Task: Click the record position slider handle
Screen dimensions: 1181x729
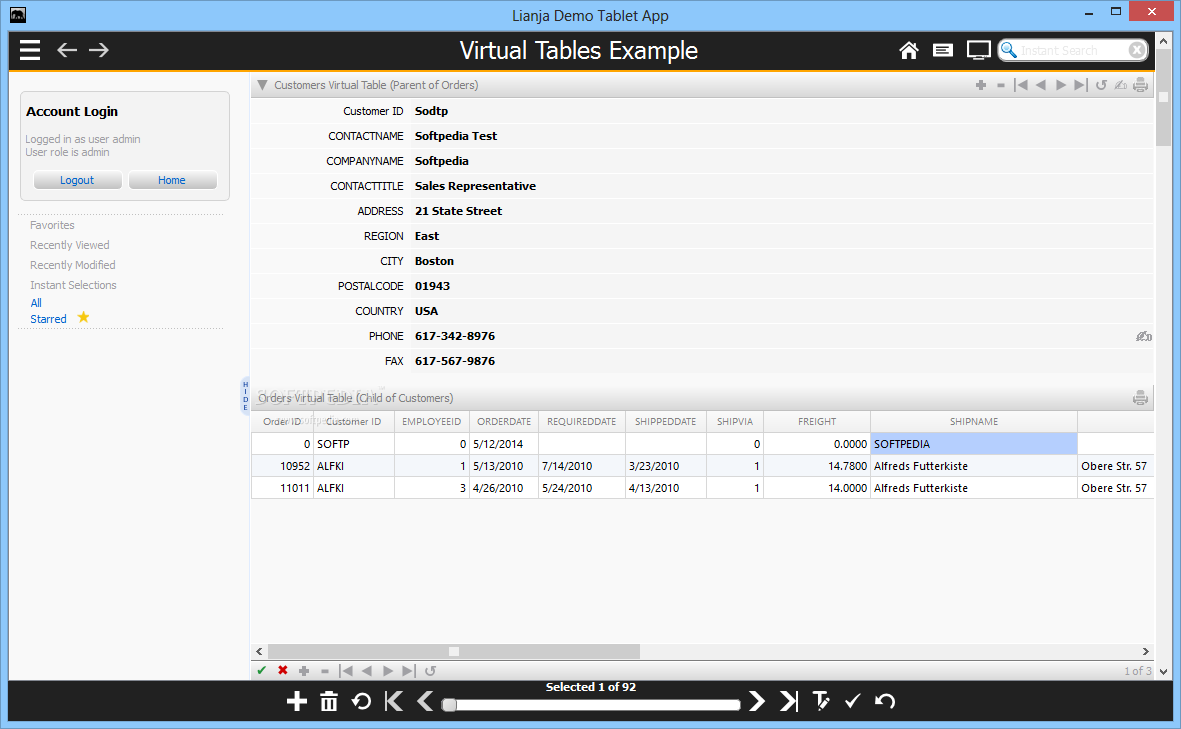Action: tap(449, 705)
